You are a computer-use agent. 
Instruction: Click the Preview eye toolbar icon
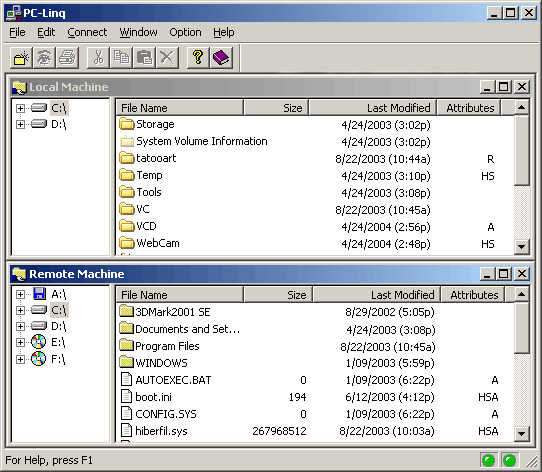coord(44,57)
